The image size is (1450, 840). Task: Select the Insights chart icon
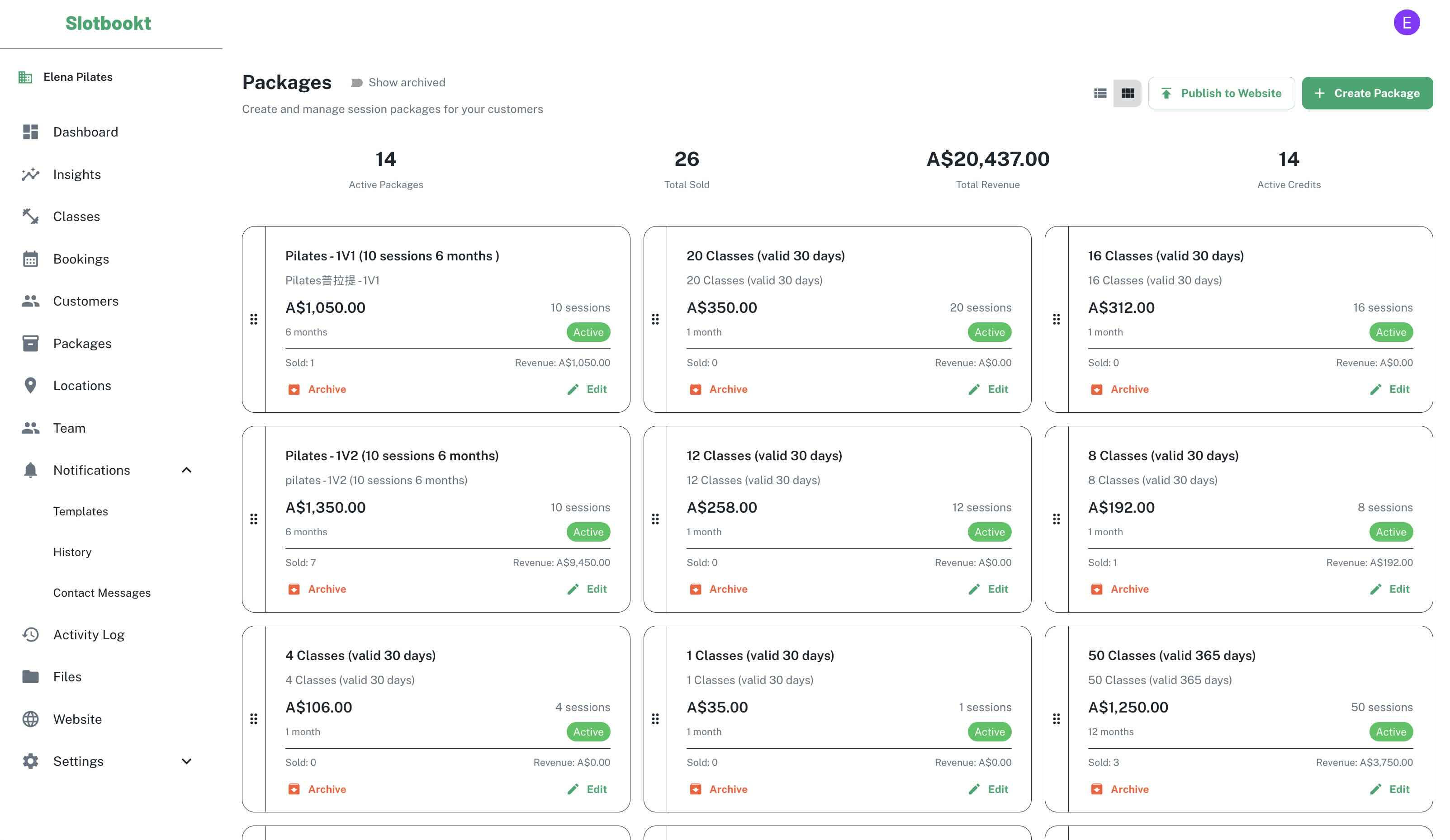coord(30,174)
